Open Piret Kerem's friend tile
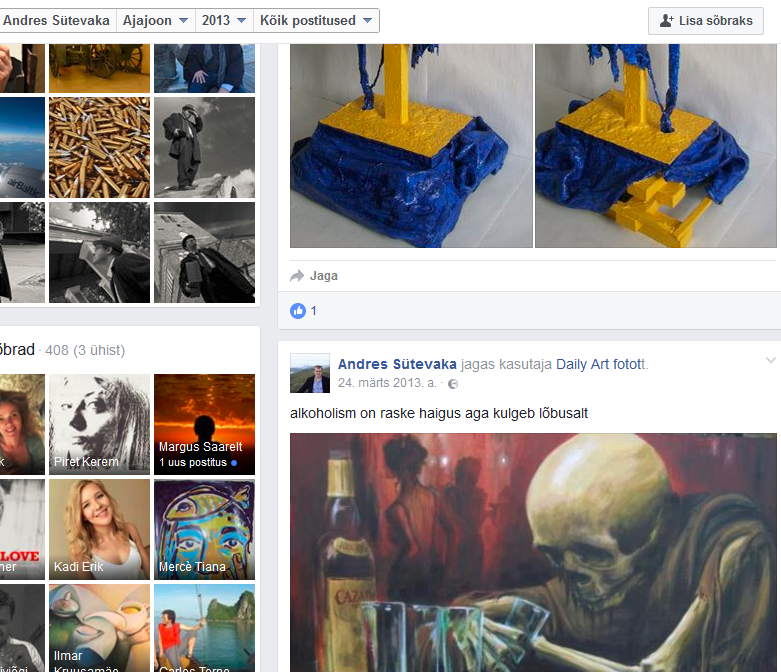Image resolution: width=781 pixels, height=672 pixels. click(100, 424)
